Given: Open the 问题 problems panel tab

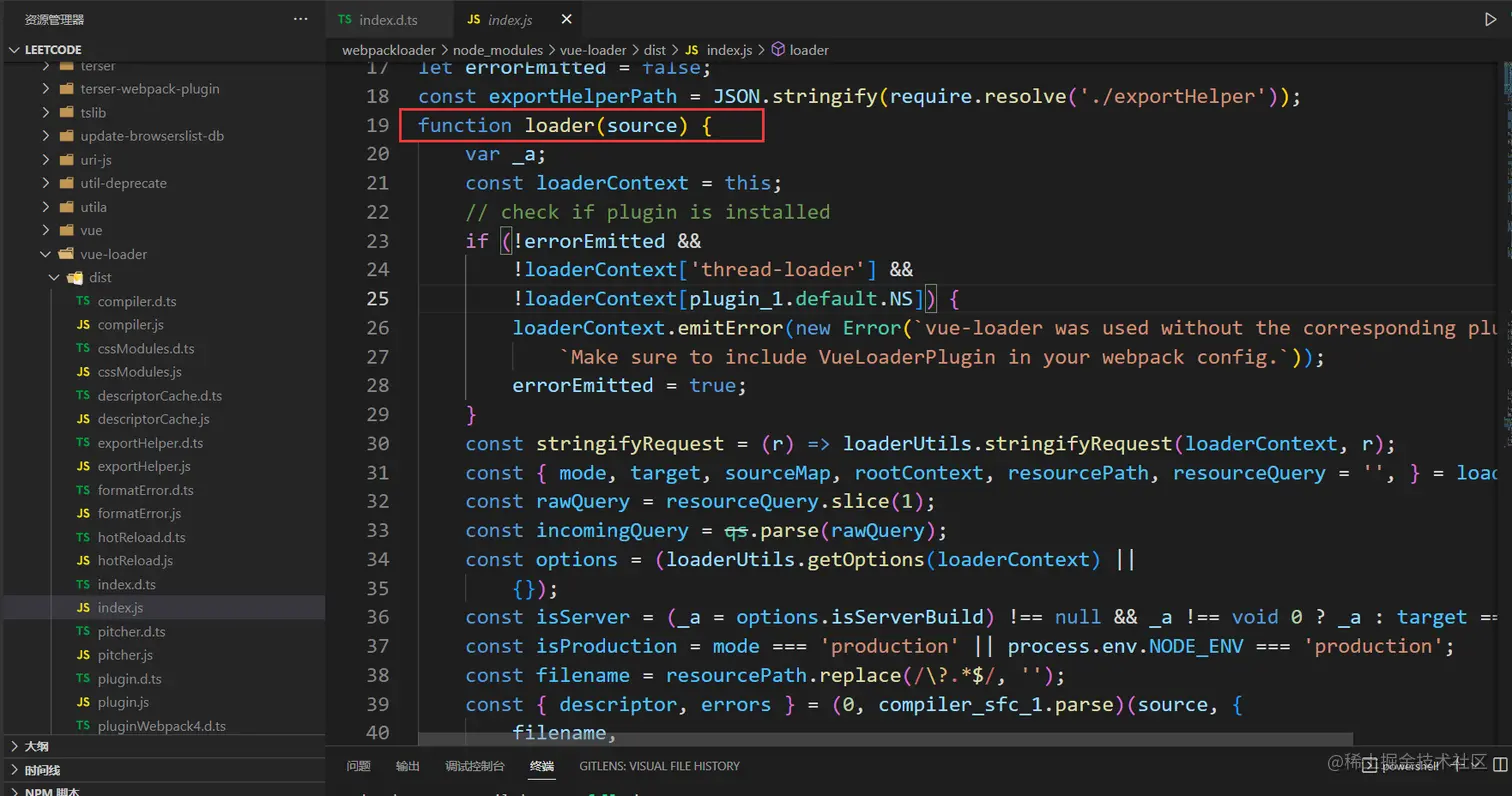Looking at the screenshot, I should click(x=358, y=766).
